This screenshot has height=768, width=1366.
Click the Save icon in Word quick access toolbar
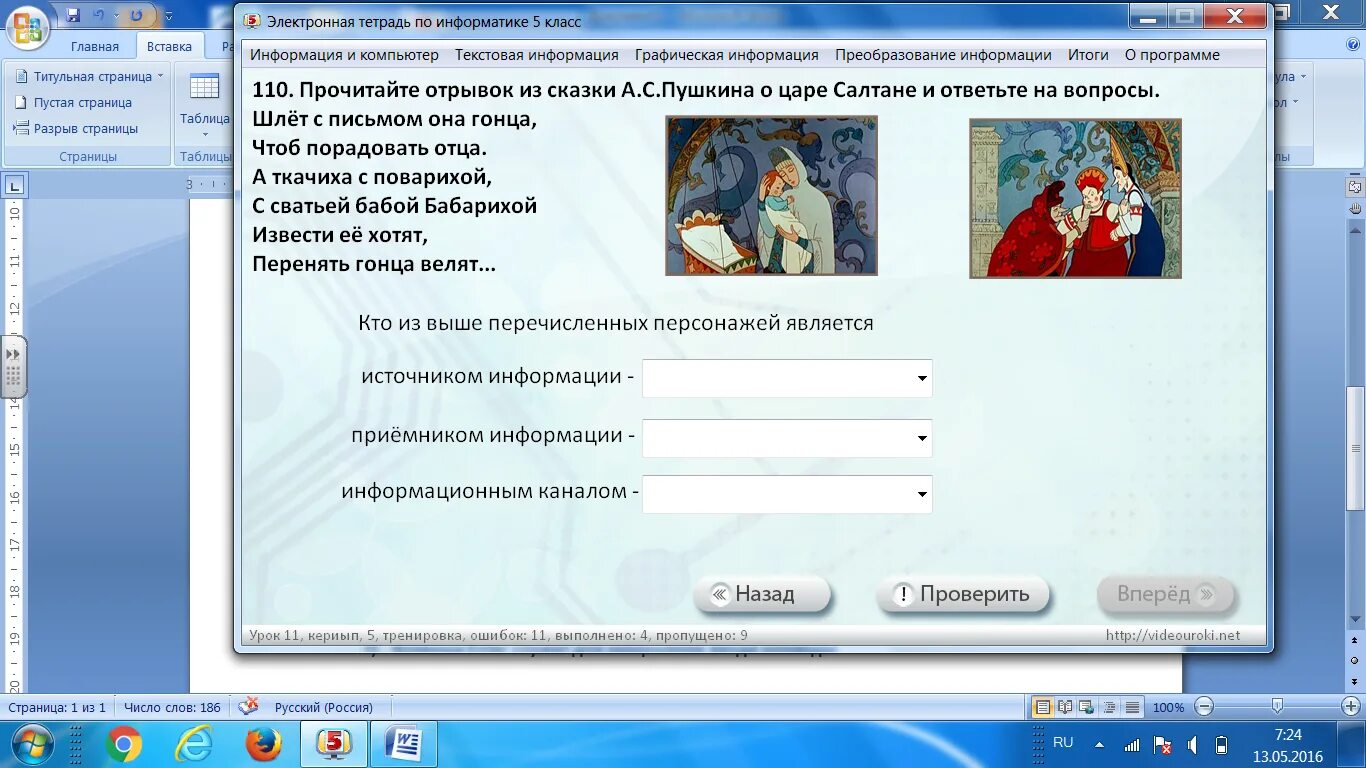(73, 16)
